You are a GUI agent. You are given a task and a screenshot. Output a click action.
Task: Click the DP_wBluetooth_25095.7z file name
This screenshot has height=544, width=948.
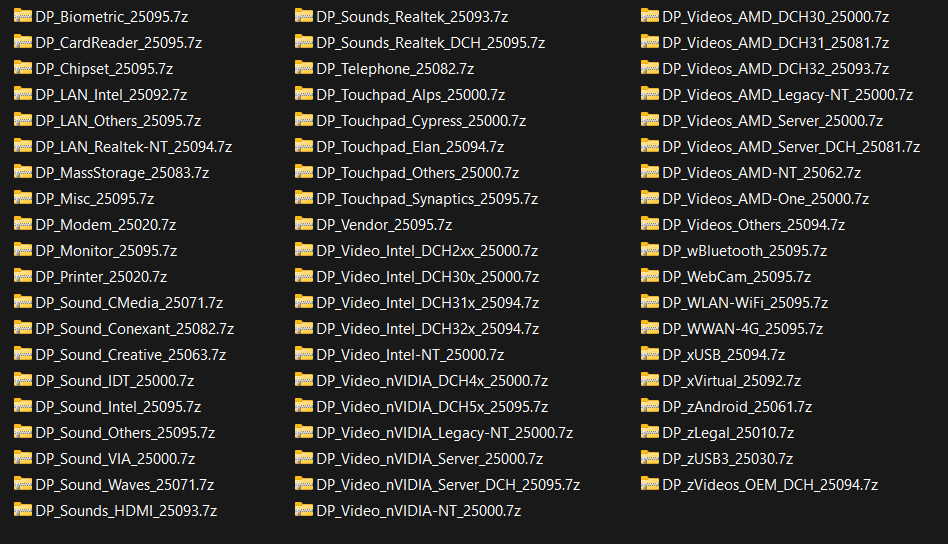pyautogui.click(x=744, y=251)
